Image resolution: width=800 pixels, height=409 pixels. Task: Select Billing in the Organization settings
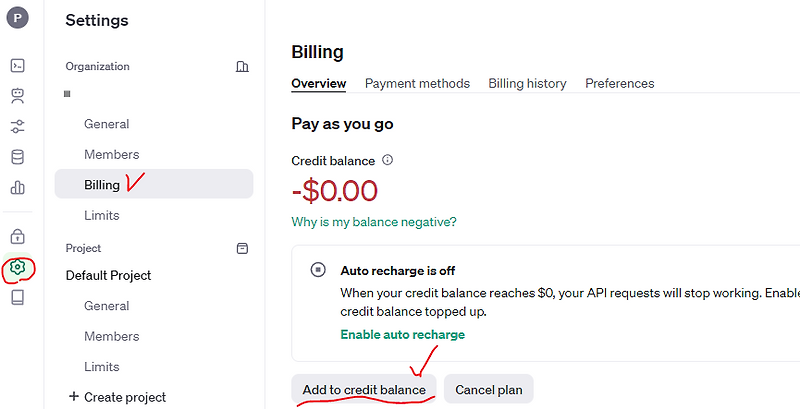click(102, 185)
